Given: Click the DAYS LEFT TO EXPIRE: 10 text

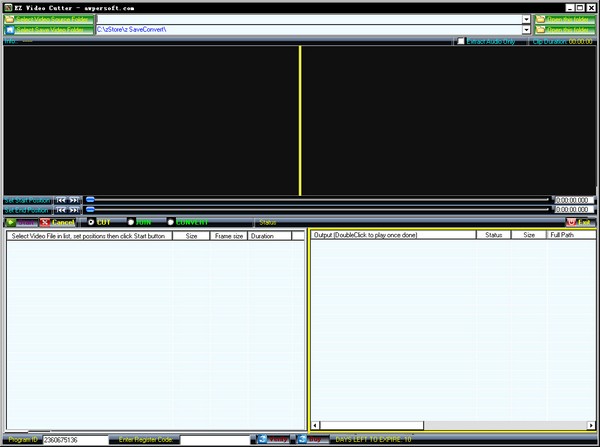Looking at the screenshot, I should coord(373,439).
